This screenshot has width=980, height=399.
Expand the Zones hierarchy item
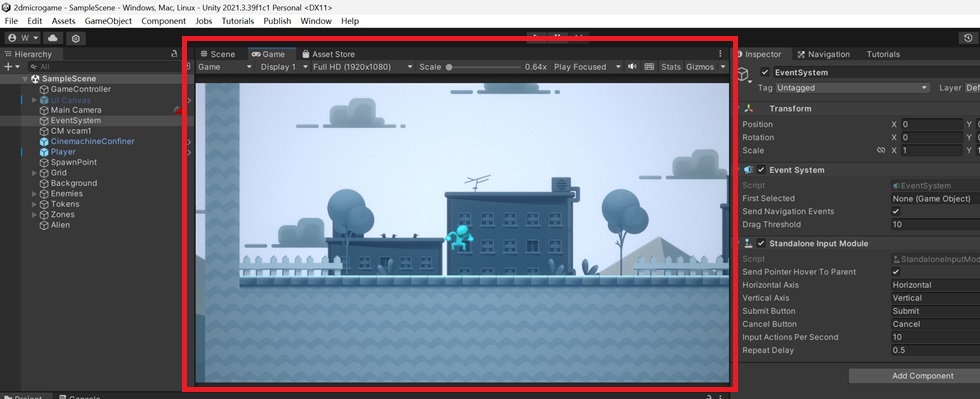click(34, 215)
